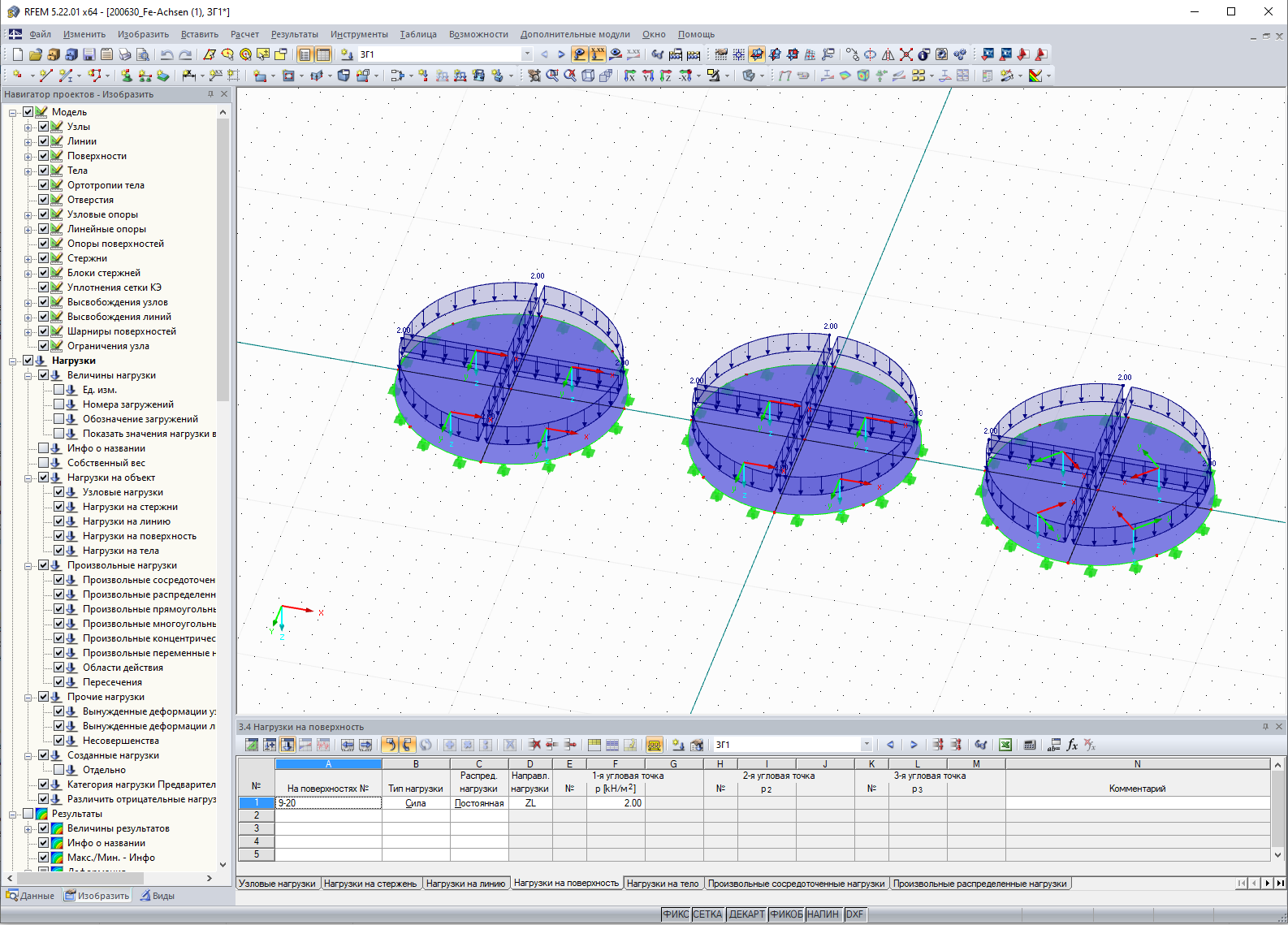This screenshot has width=1288, height=925.
Task: Go to the previous load case arrow
Action: (544, 54)
